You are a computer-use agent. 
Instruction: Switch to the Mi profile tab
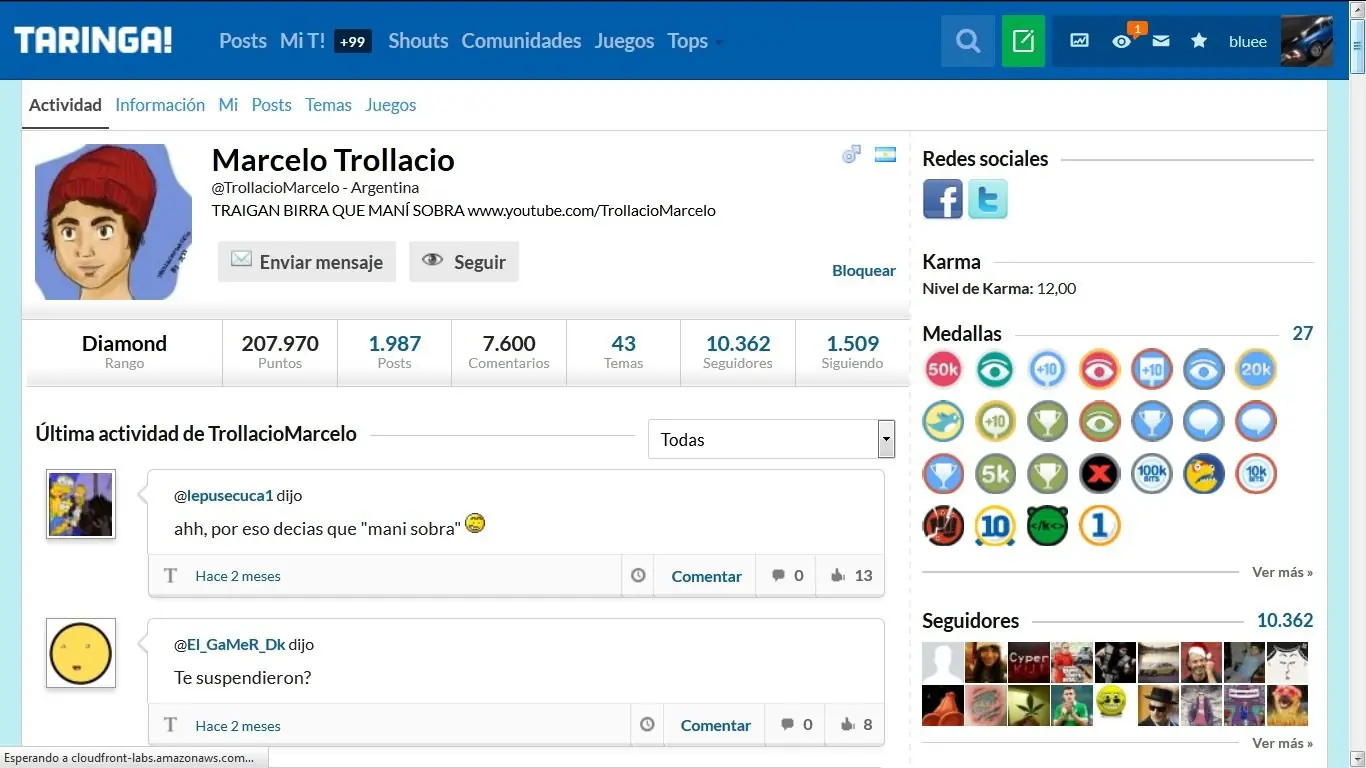[x=228, y=105]
